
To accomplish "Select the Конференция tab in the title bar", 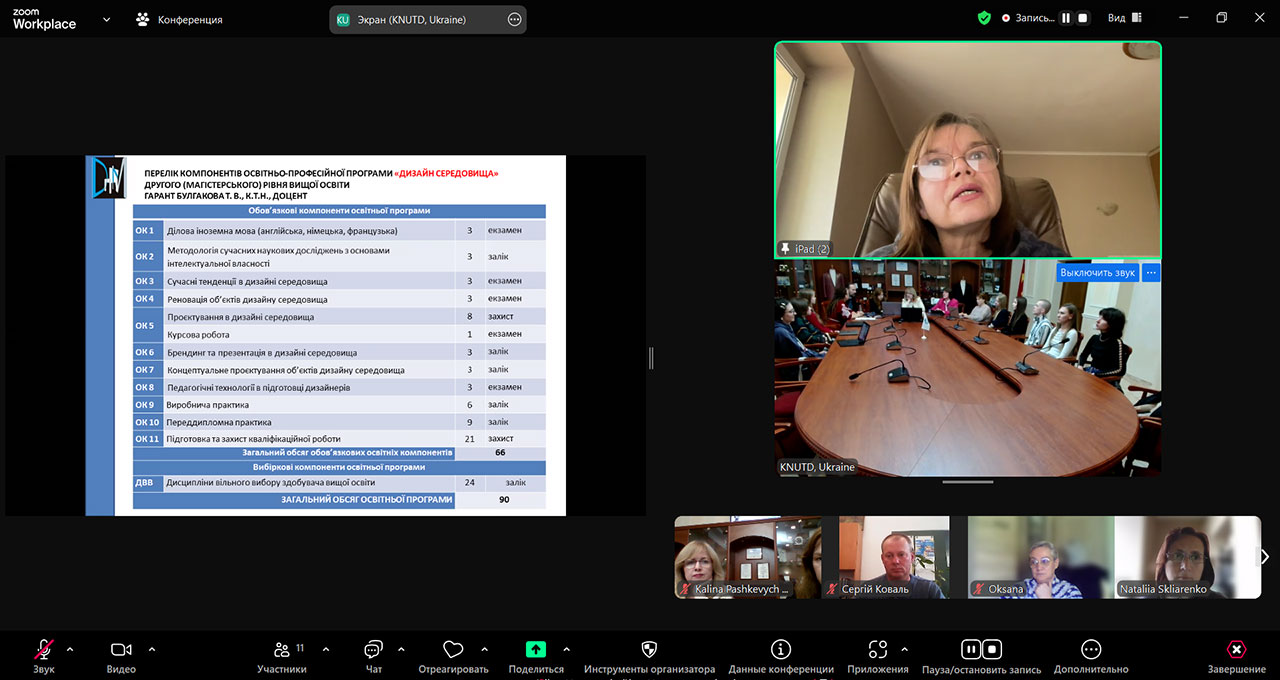I will pos(180,19).
